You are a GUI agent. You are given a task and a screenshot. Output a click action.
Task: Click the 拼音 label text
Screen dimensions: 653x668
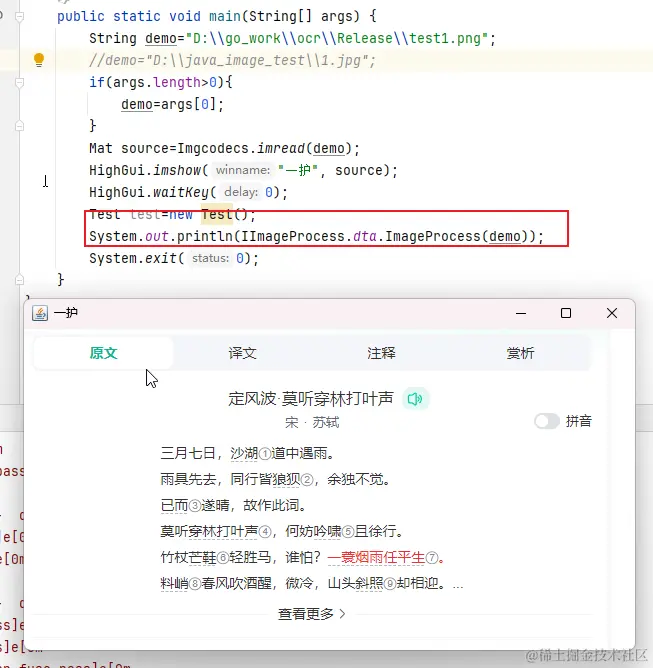click(x=578, y=421)
